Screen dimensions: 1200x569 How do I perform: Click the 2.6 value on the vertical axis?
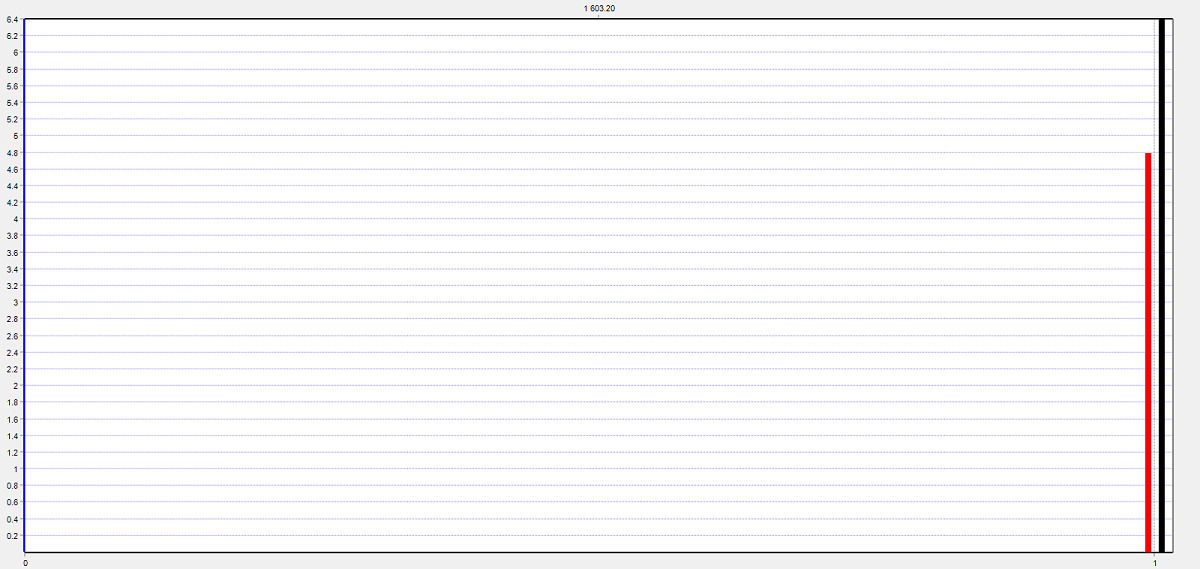click(12, 335)
